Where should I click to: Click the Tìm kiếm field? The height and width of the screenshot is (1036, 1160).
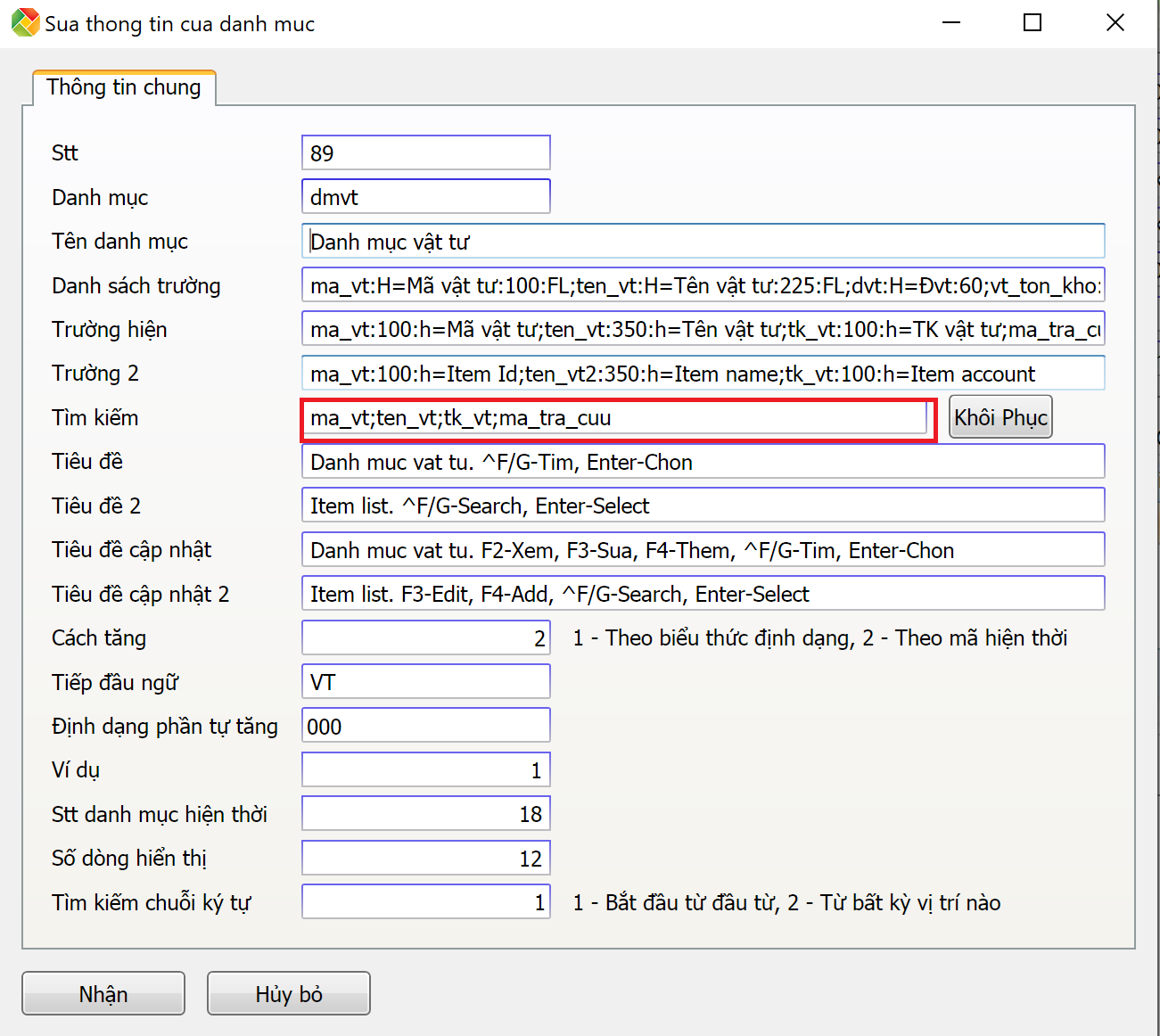615,417
